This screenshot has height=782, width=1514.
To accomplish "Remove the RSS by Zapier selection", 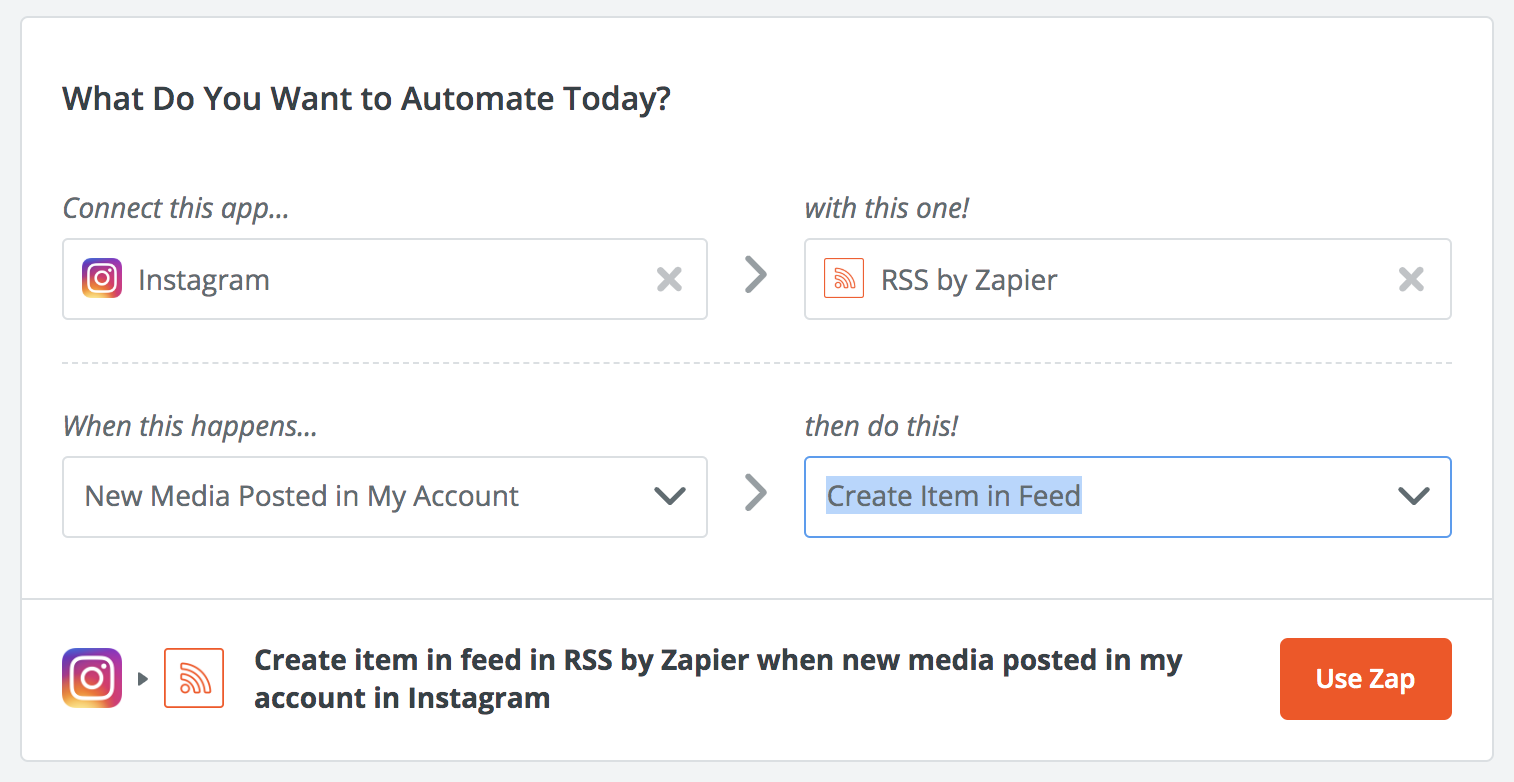I will (x=1411, y=279).
